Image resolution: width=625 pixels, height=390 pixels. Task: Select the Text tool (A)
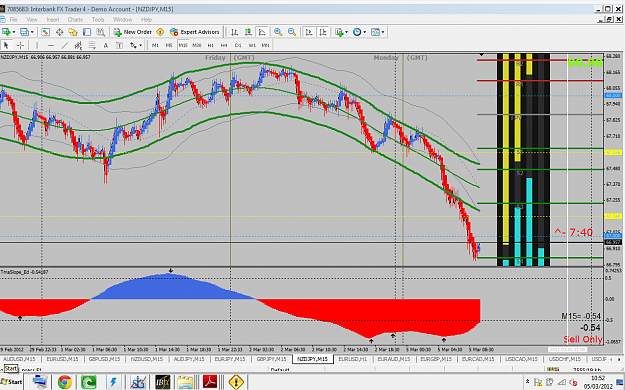tap(106, 45)
